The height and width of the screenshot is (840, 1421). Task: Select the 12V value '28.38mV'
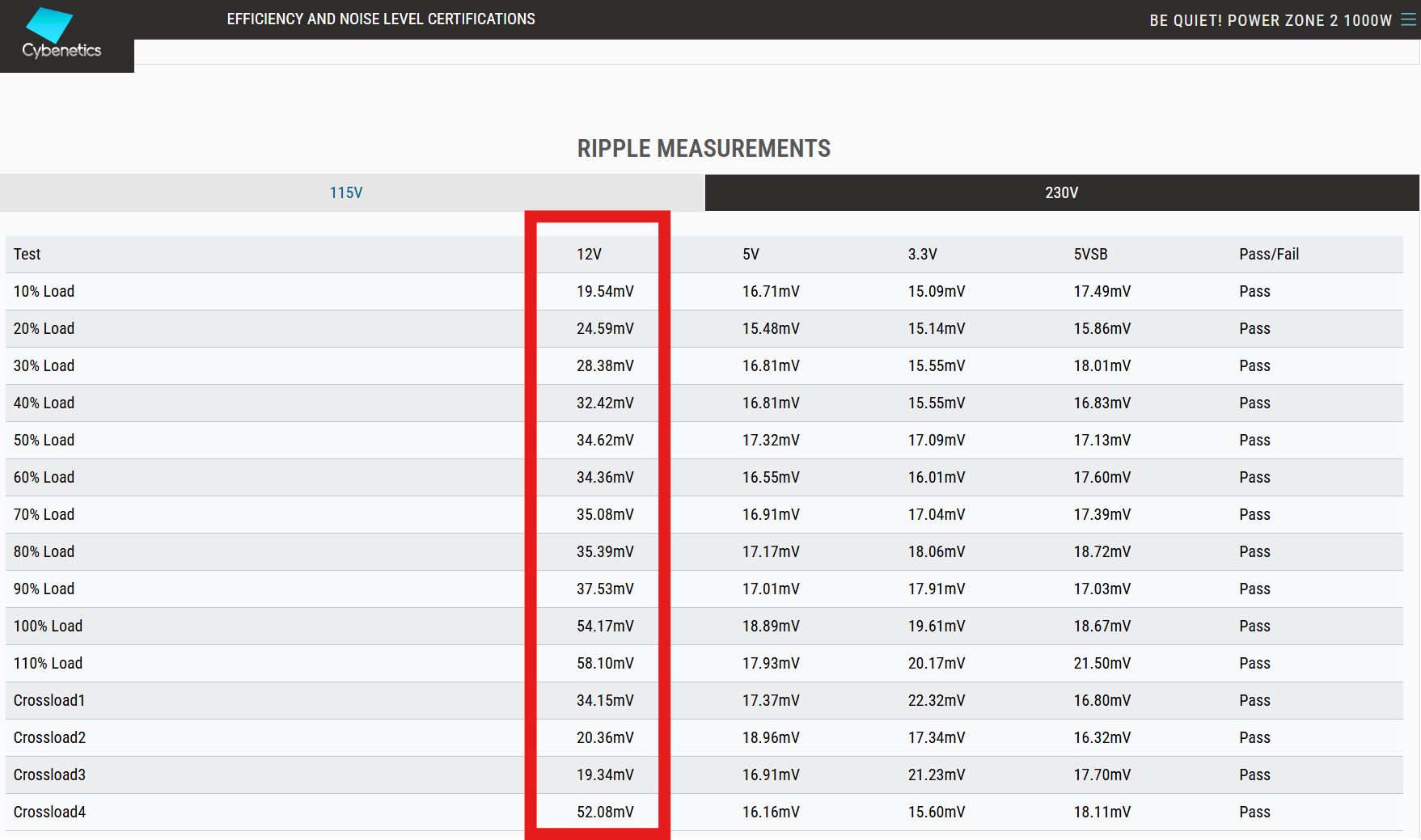605,365
